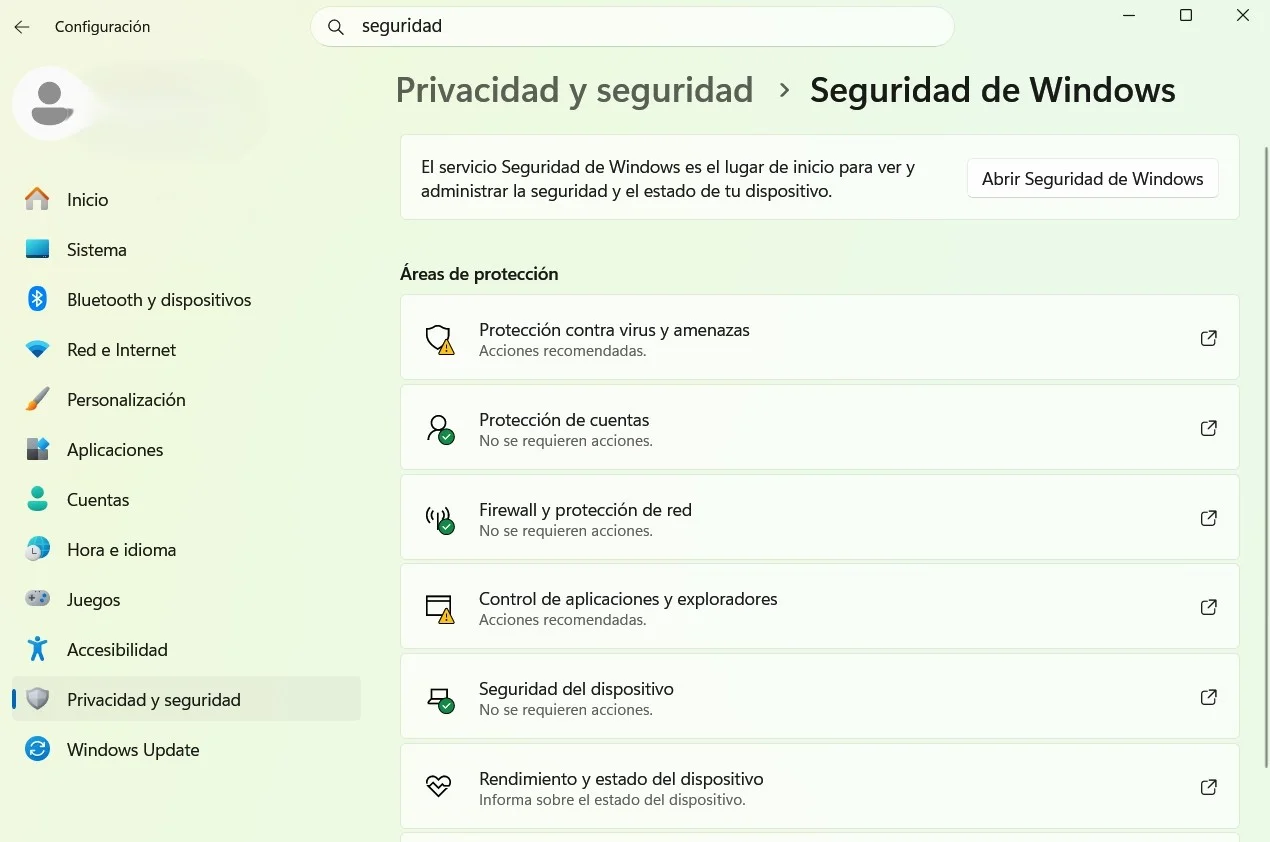Open external link for Protección contra virus
Viewport: 1270px width, 842px height.
1208,338
